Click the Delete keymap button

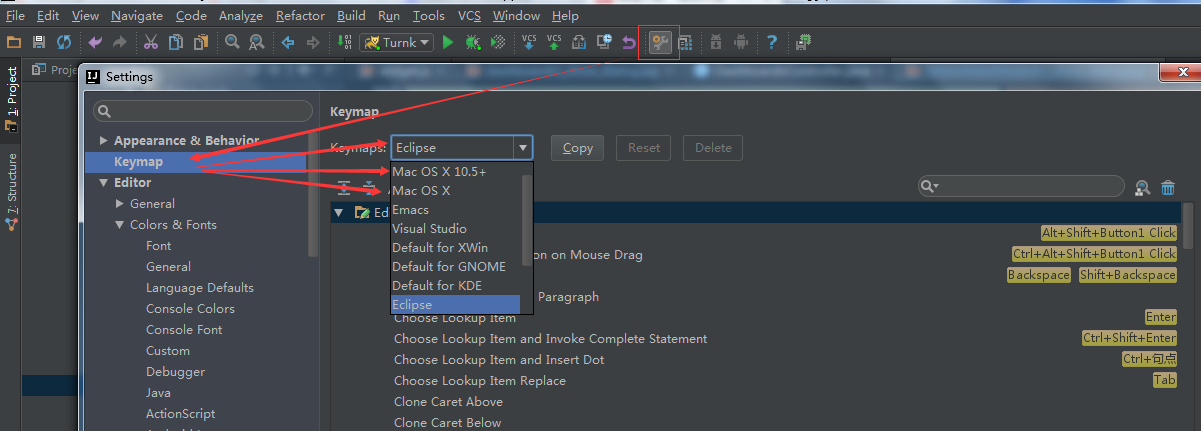pyautogui.click(x=713, y=148)
